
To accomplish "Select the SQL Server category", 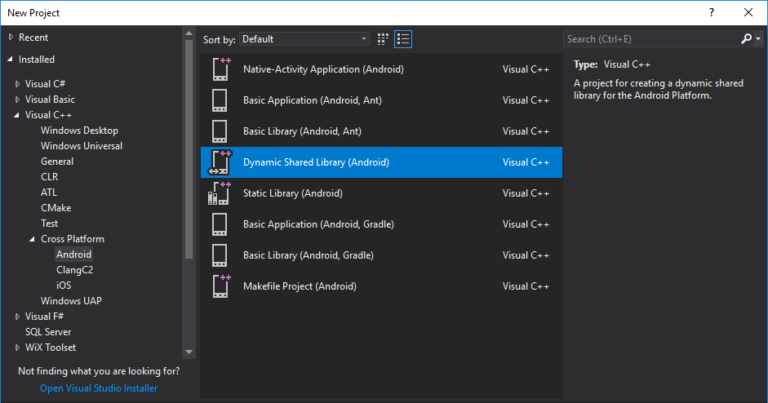I will [48, 332].
